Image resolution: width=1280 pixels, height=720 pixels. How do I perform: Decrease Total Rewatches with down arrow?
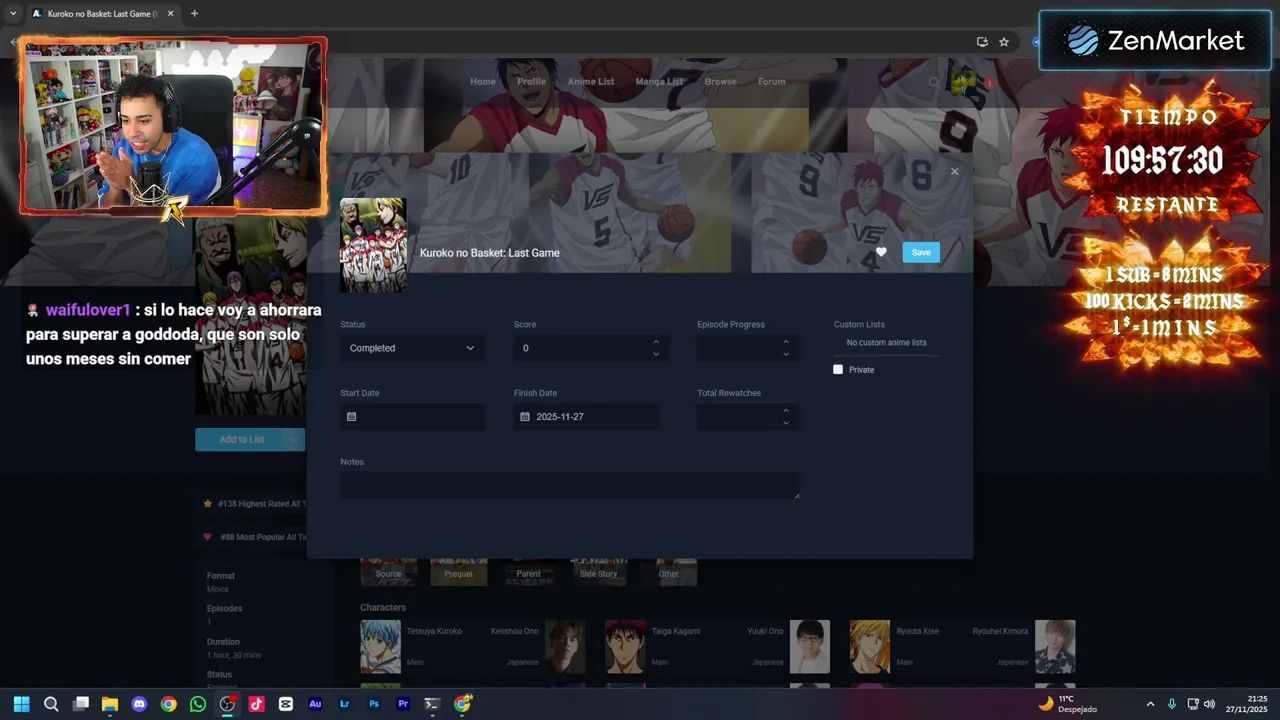coord(786,423)
